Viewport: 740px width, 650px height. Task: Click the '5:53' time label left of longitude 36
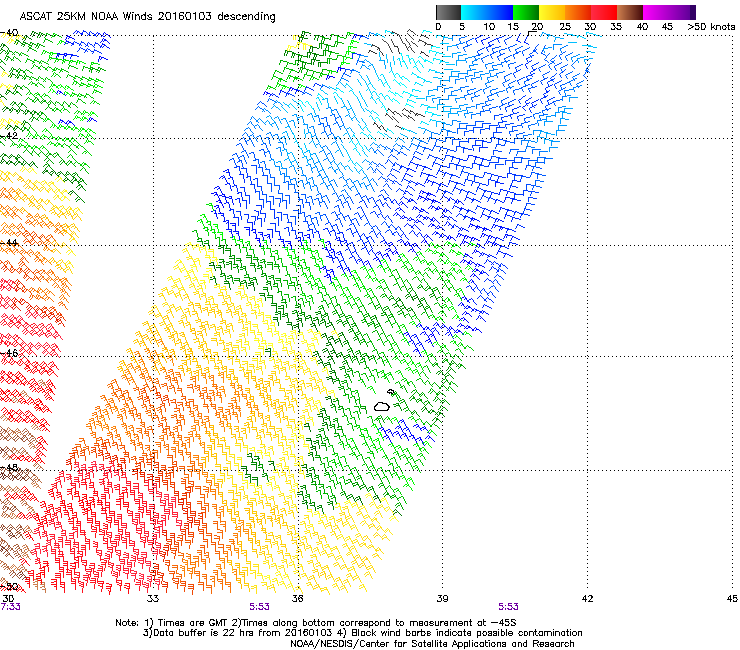(x=260, y=607)
